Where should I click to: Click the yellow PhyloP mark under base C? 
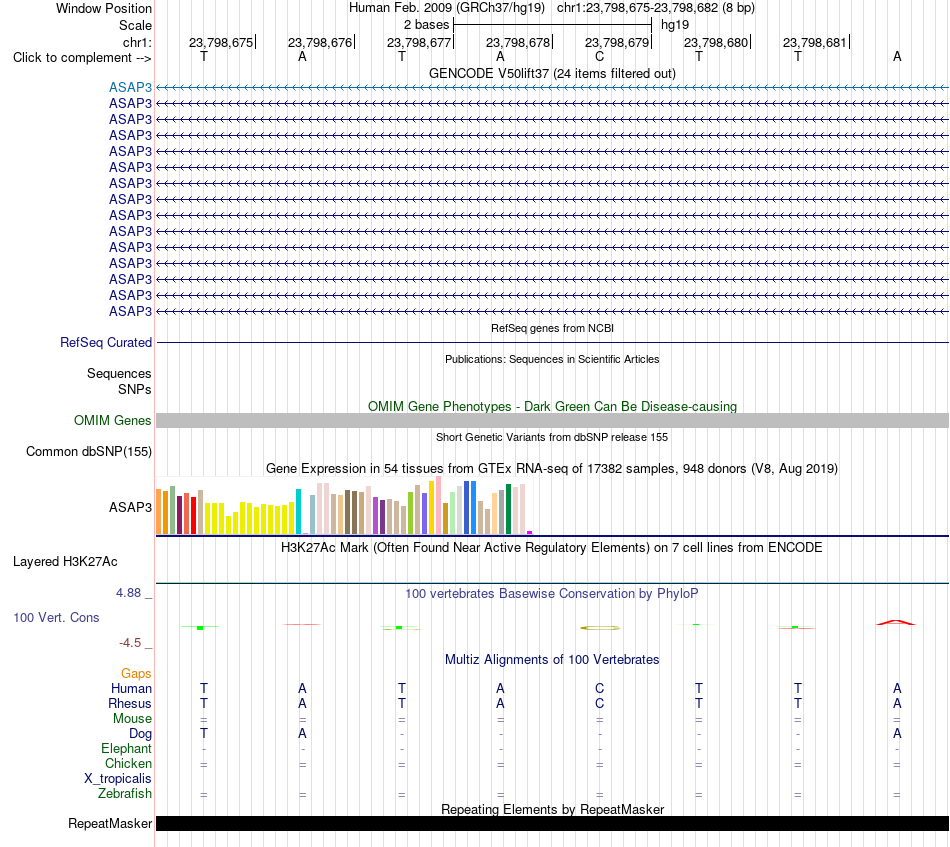click(600, 628)
